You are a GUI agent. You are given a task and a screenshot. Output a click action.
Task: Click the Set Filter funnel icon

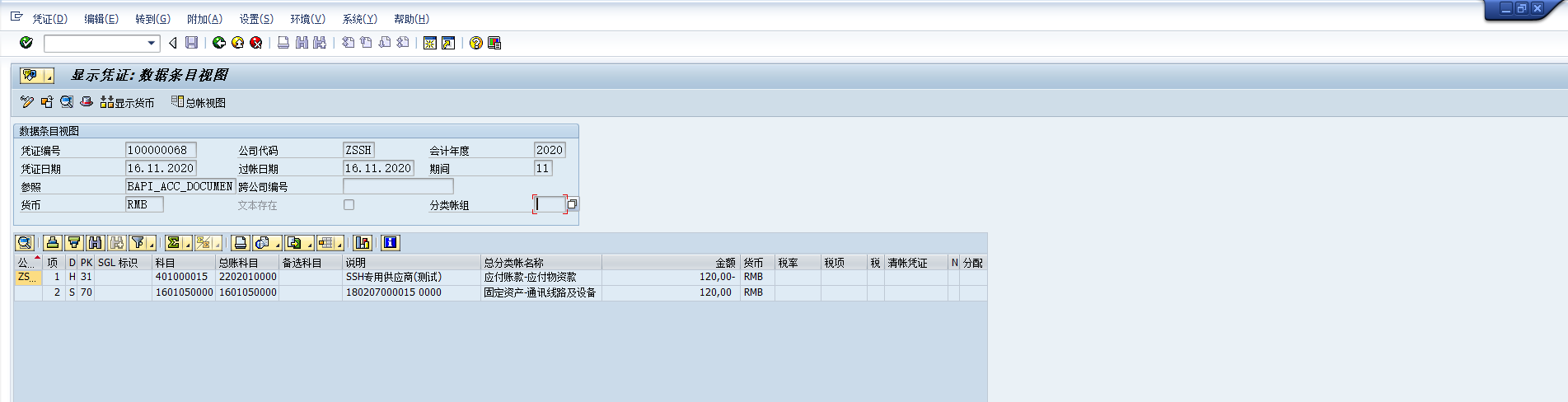138,242
